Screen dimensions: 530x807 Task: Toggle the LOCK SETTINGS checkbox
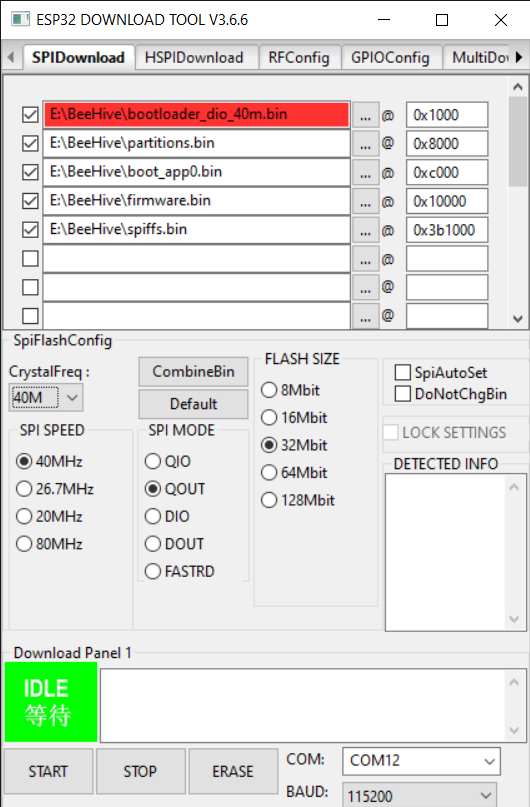click(391, 432)
